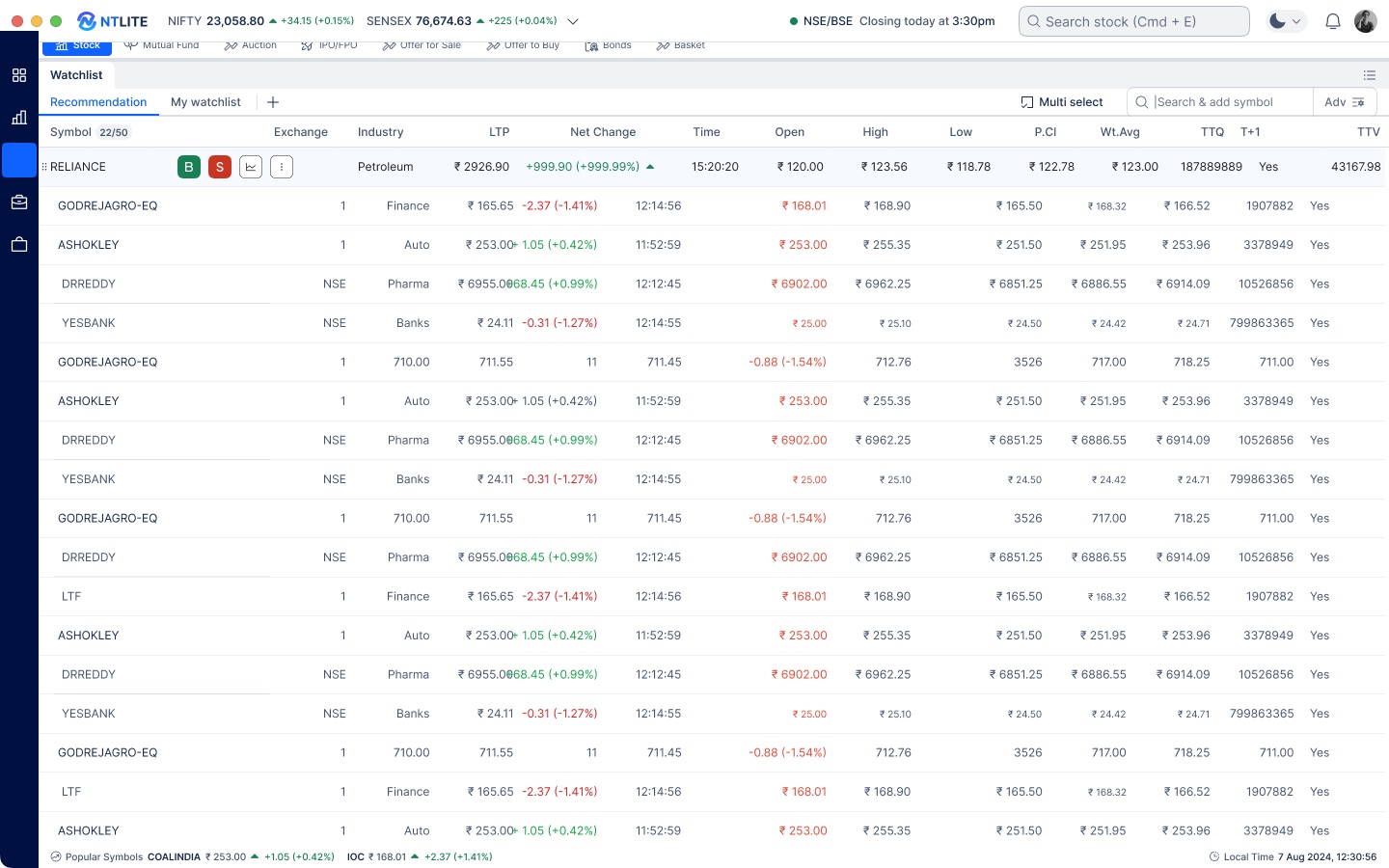Open Adv advanced filter settings

click(1345, 102)
